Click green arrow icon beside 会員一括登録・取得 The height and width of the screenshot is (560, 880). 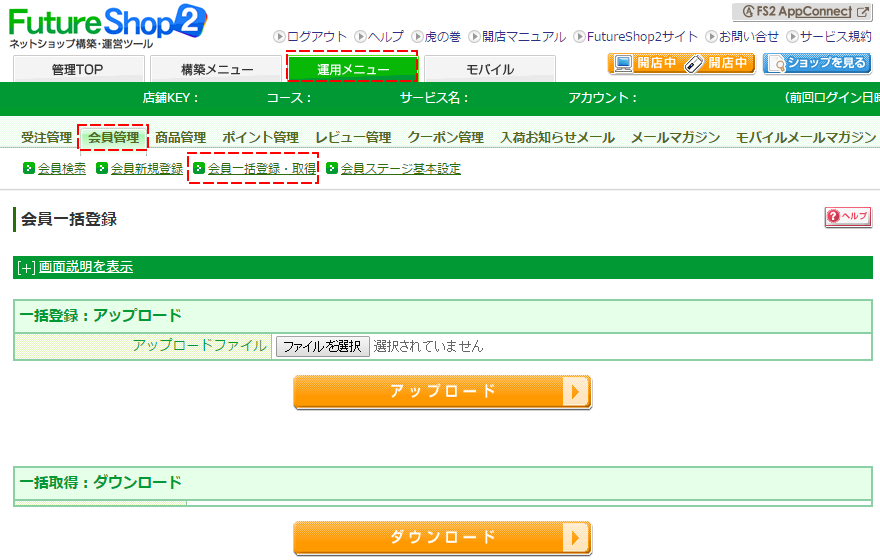point(199,168)
